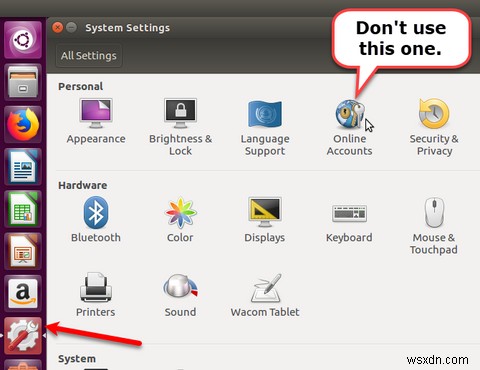Click the Security & Privacy label text

click(x=434, y=145)
